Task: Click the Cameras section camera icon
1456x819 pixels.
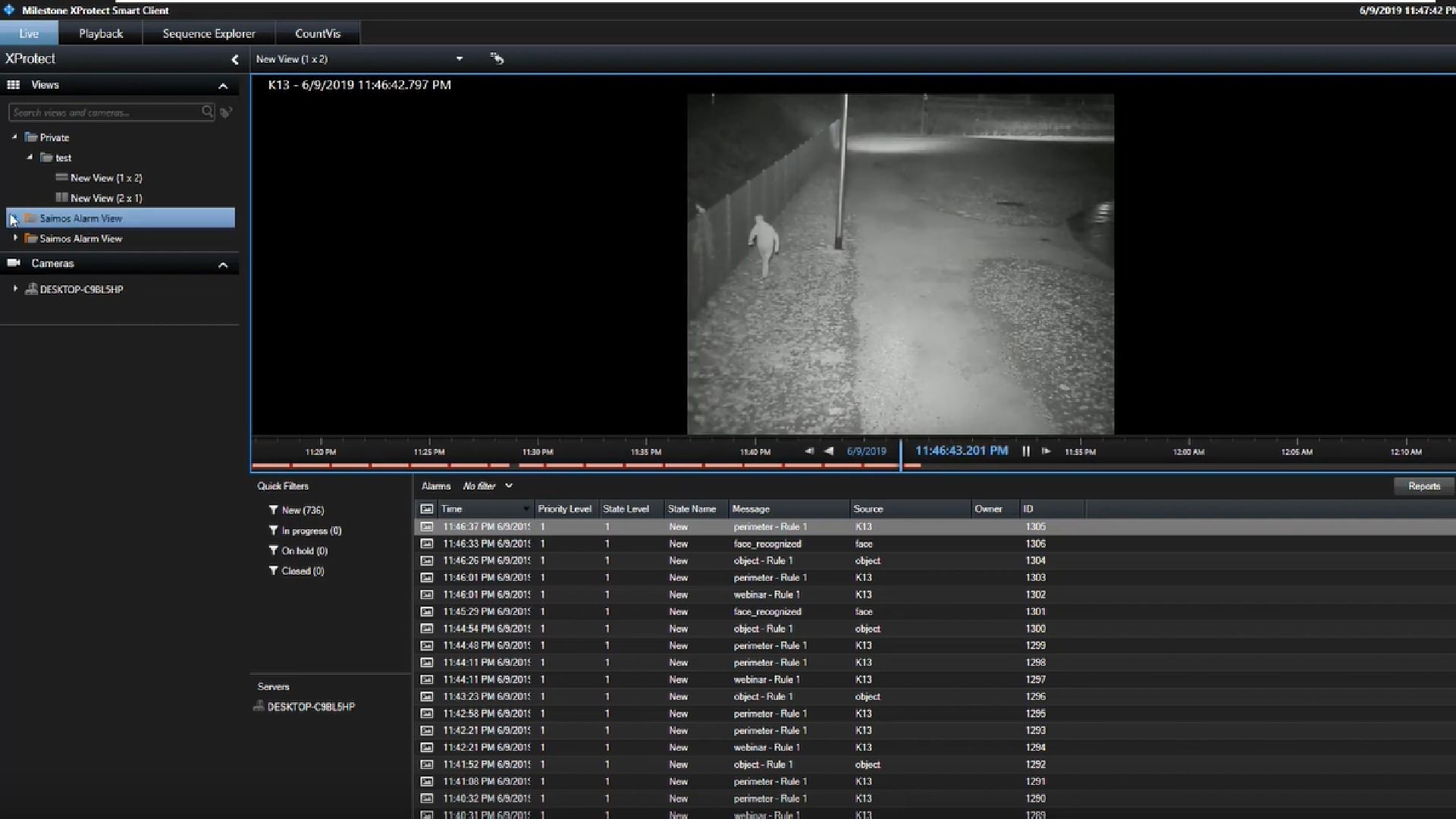Action: tap(14, 263)
